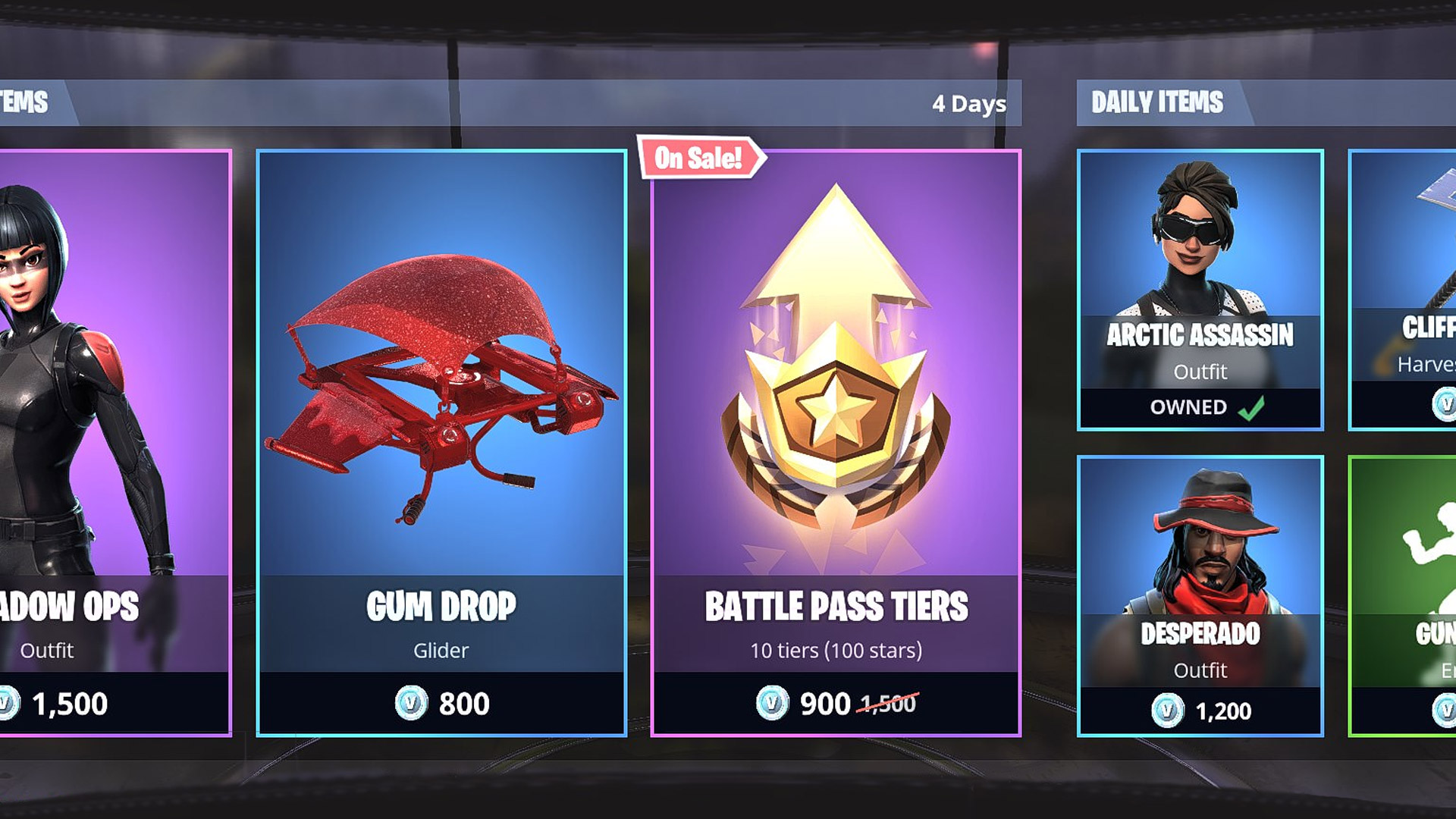Click the green Owned checkmark on Arctic Assassin

[x=1251, y=408]
